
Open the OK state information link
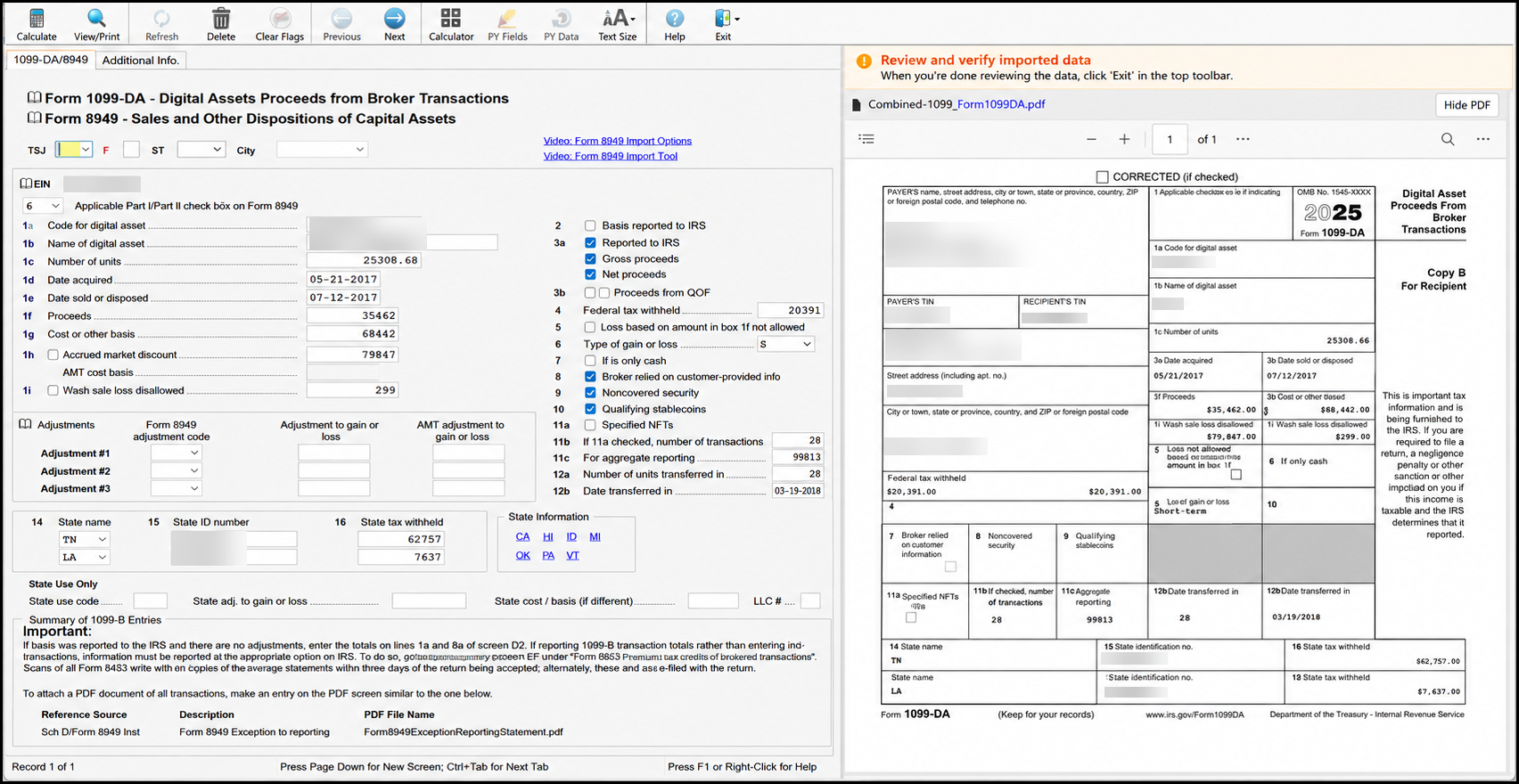point(523,555)
